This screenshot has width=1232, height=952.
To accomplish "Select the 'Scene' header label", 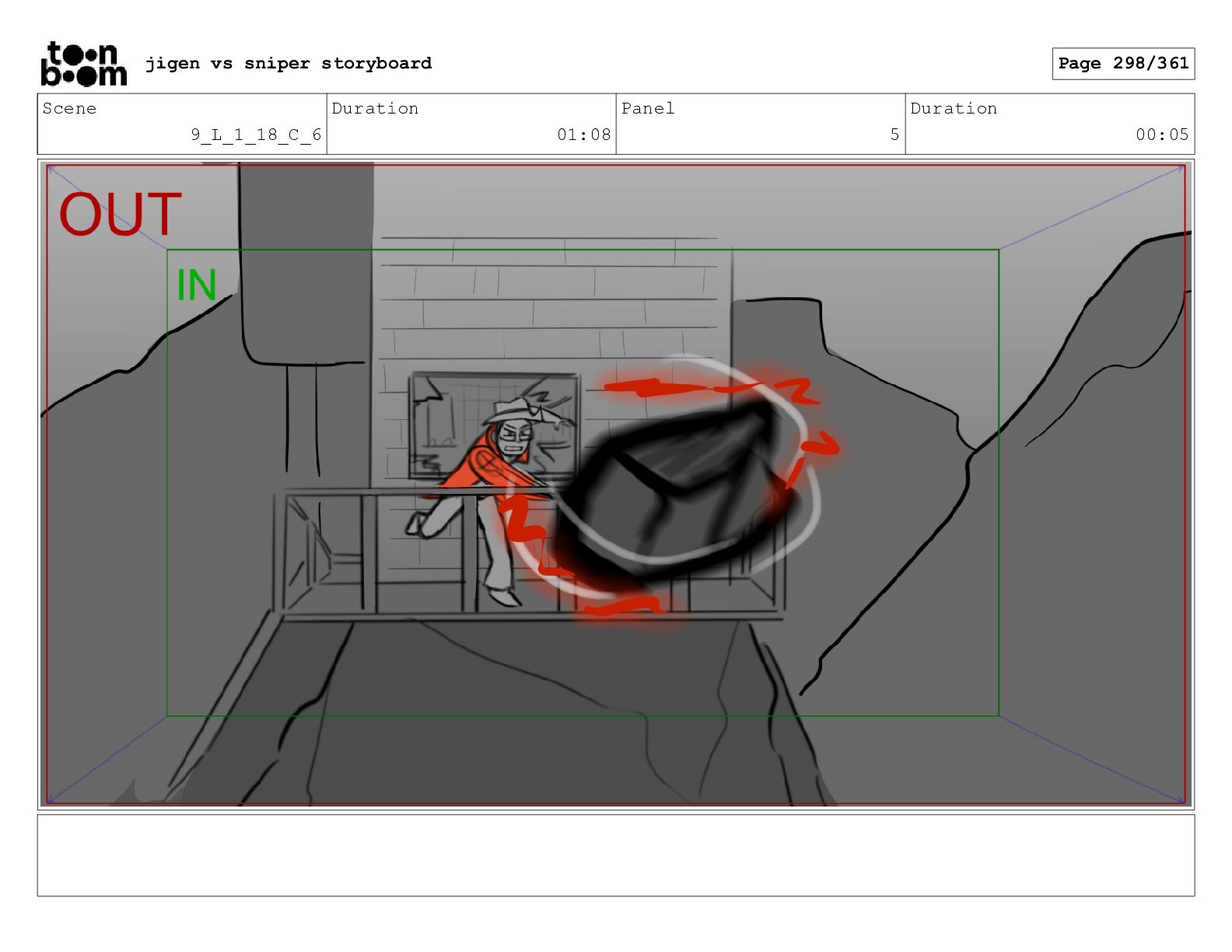I will (69, 108).
